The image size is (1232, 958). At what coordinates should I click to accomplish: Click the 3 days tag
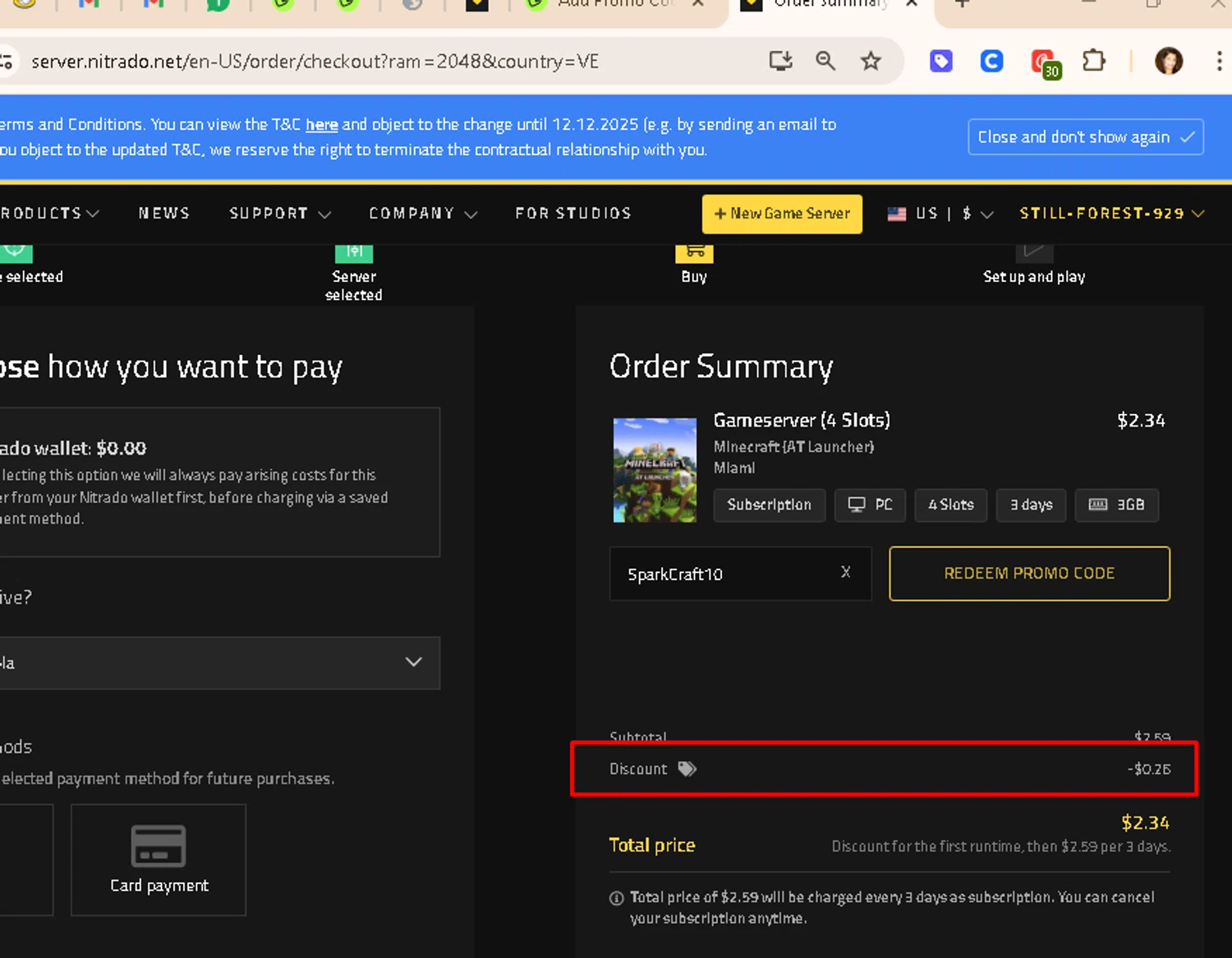pos(1032,504)
